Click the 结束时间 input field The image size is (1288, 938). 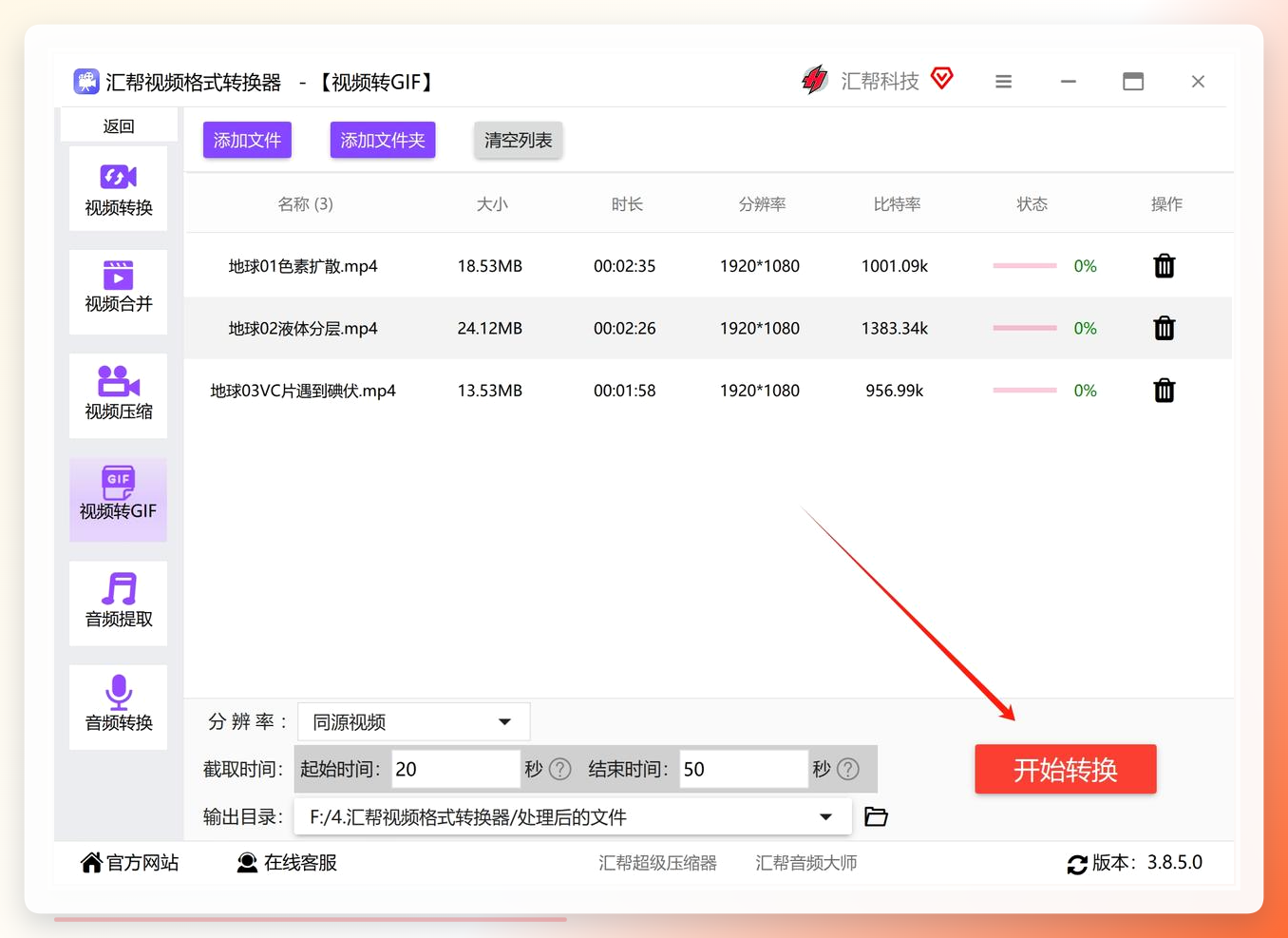tap(744, 769)
